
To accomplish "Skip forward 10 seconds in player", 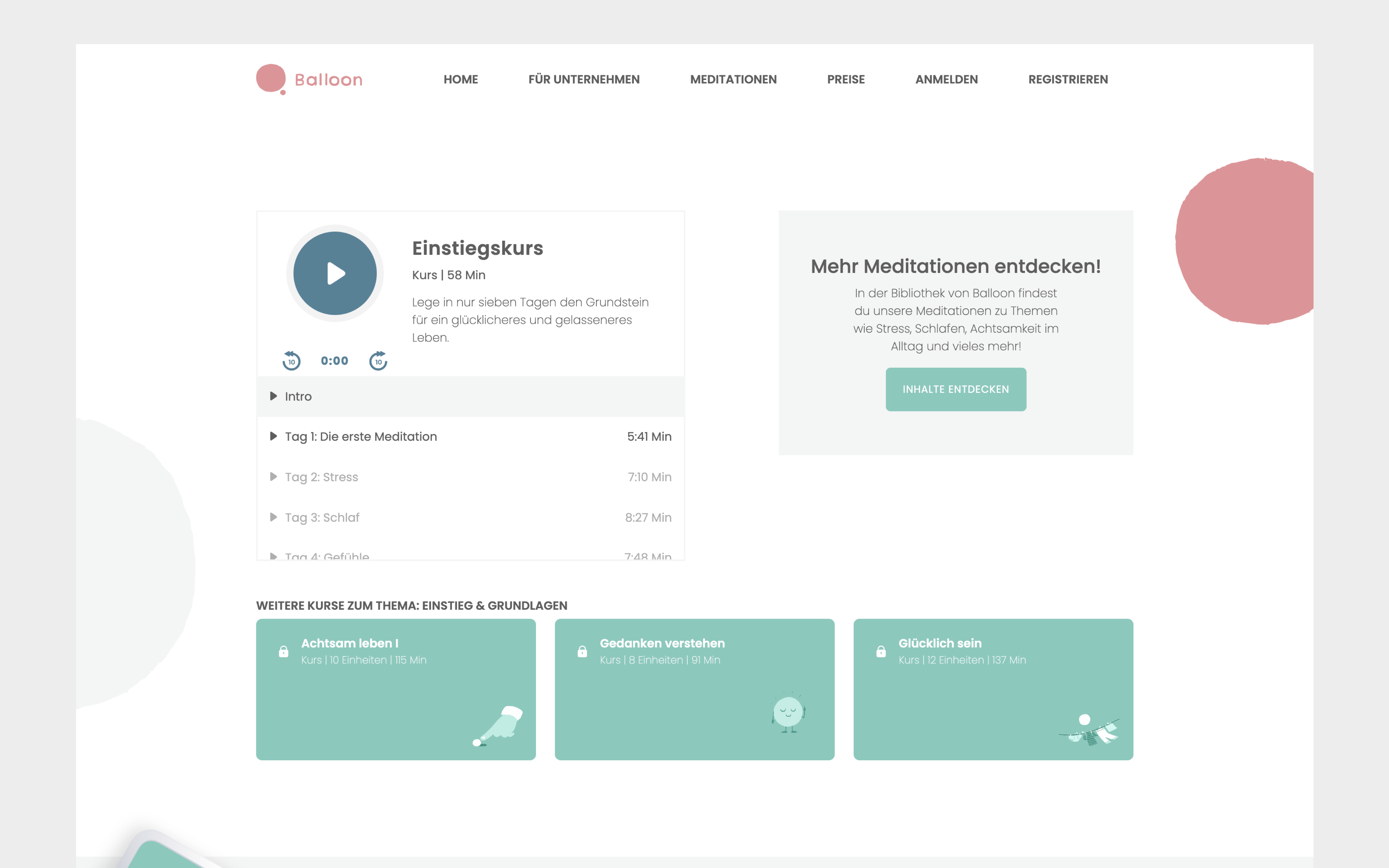I will [378, 360].
